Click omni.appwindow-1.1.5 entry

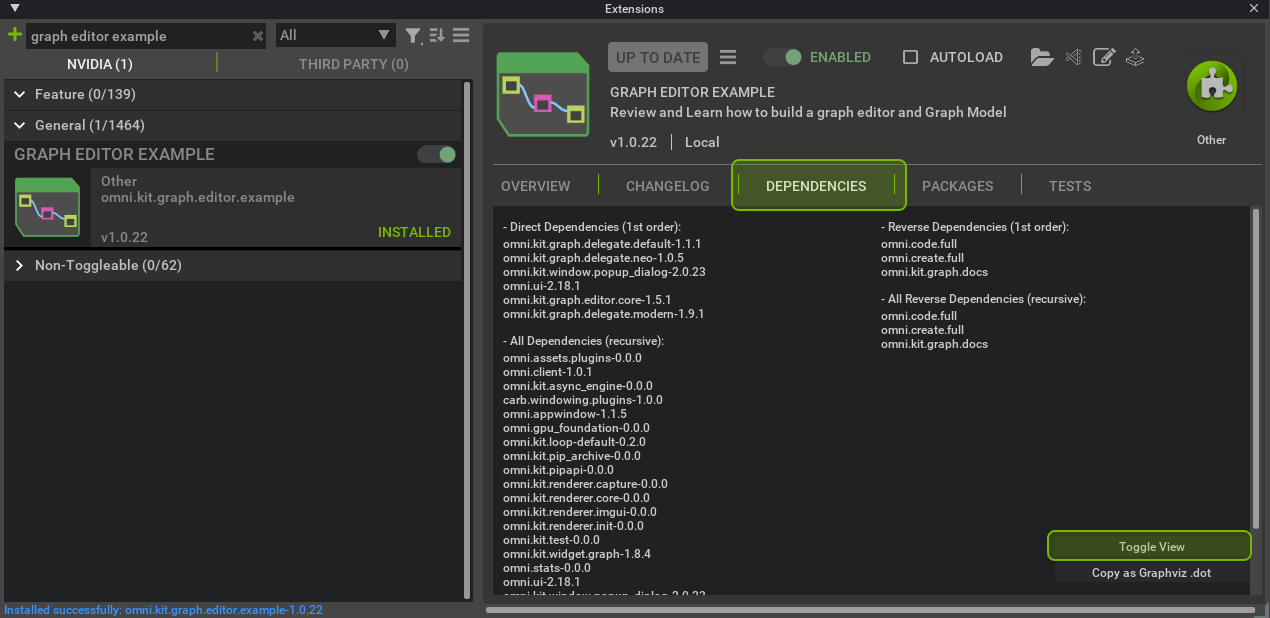pos(565,414)
